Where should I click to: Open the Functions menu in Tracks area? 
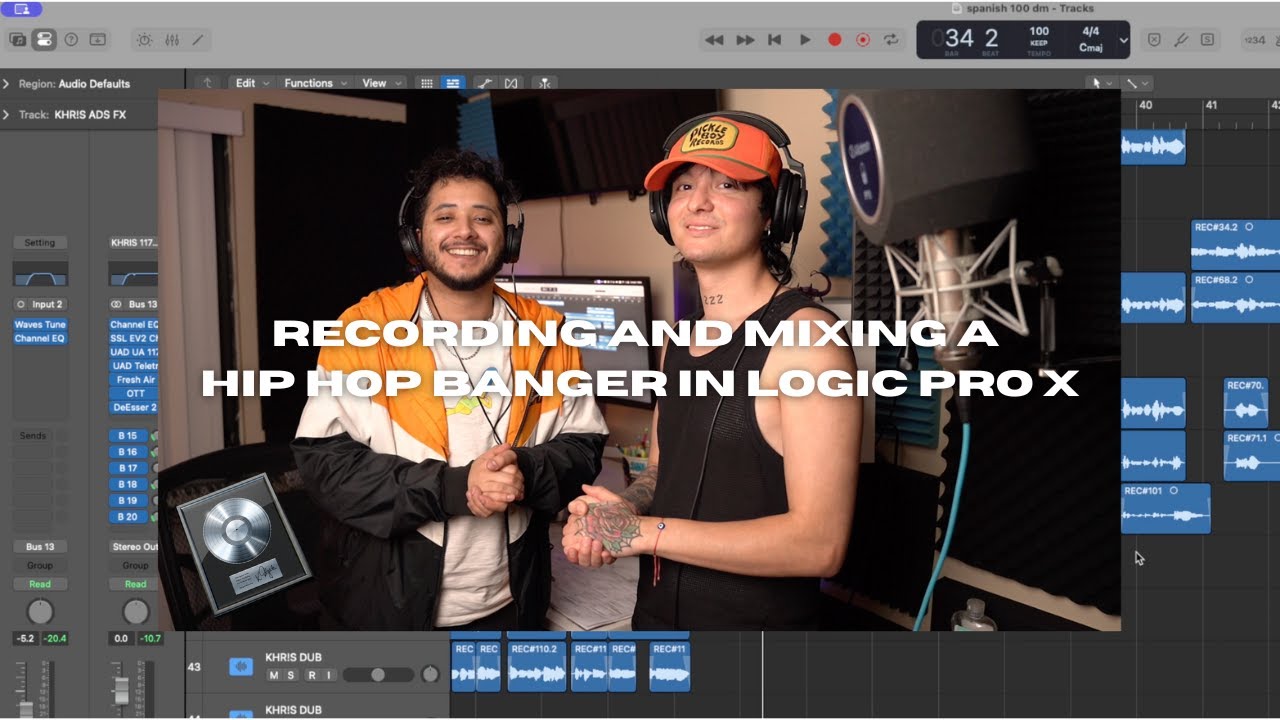(x=315, y=83)
